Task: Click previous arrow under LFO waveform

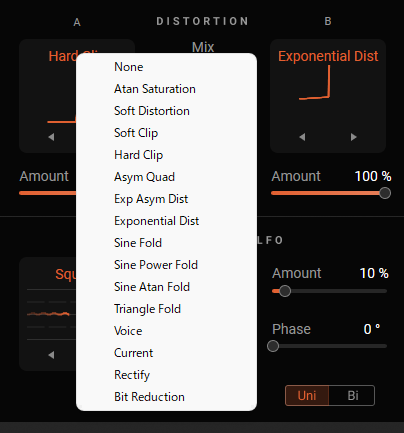Action: pos(51,355)
